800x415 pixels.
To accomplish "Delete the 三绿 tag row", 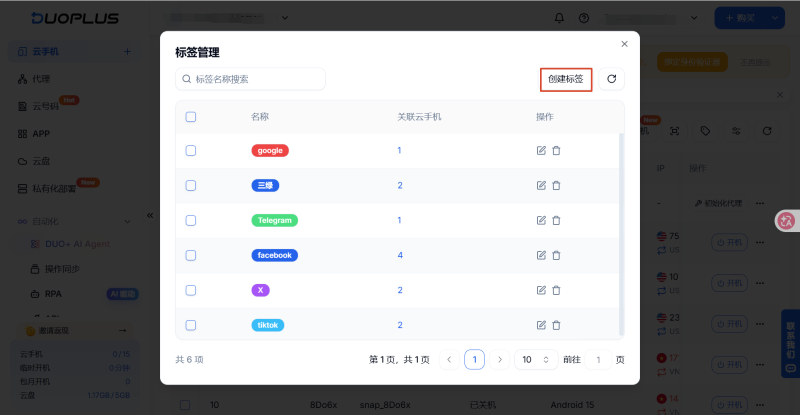I will click(x=557, y=185).
